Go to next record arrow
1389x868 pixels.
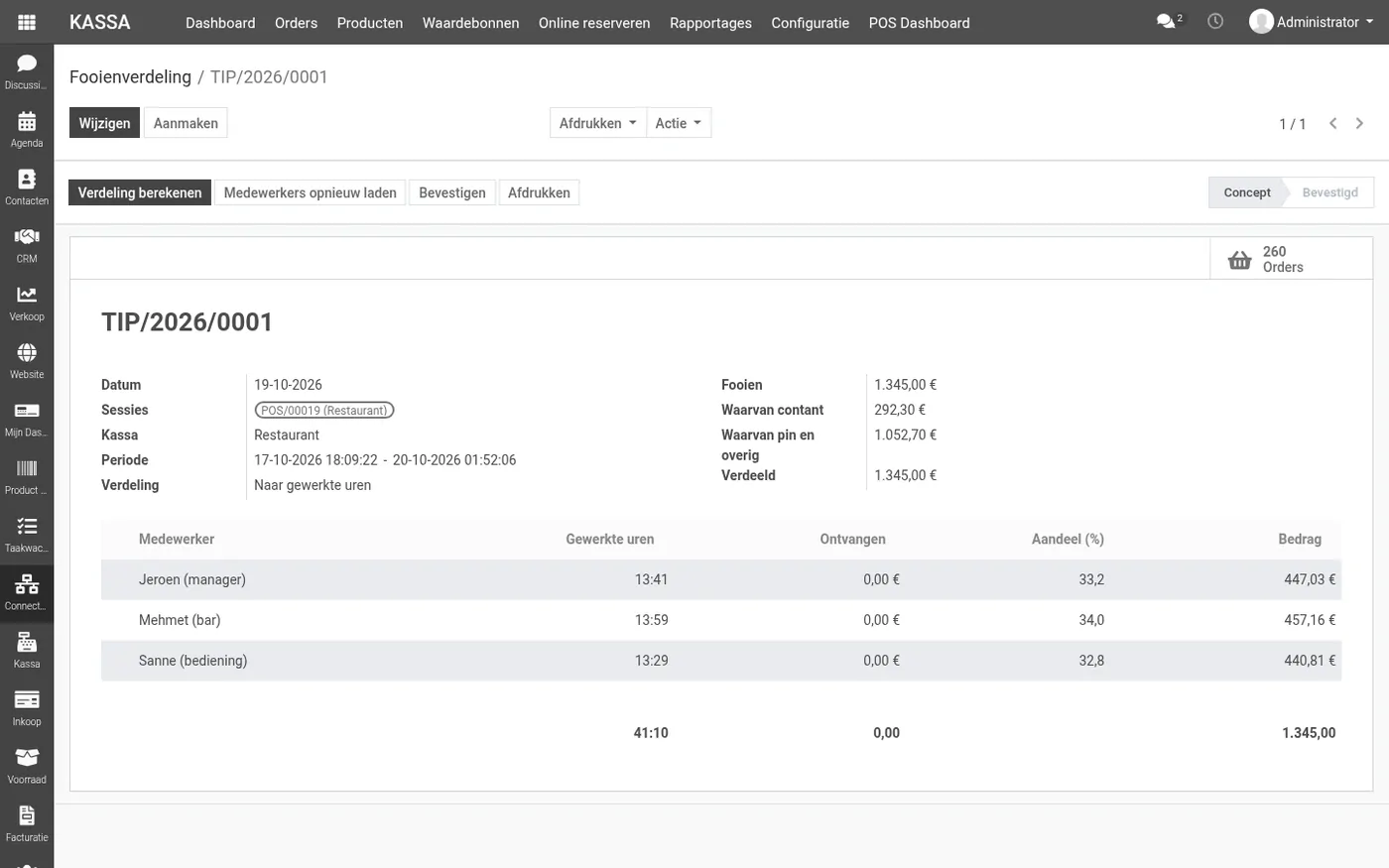tap(1359, 123)
